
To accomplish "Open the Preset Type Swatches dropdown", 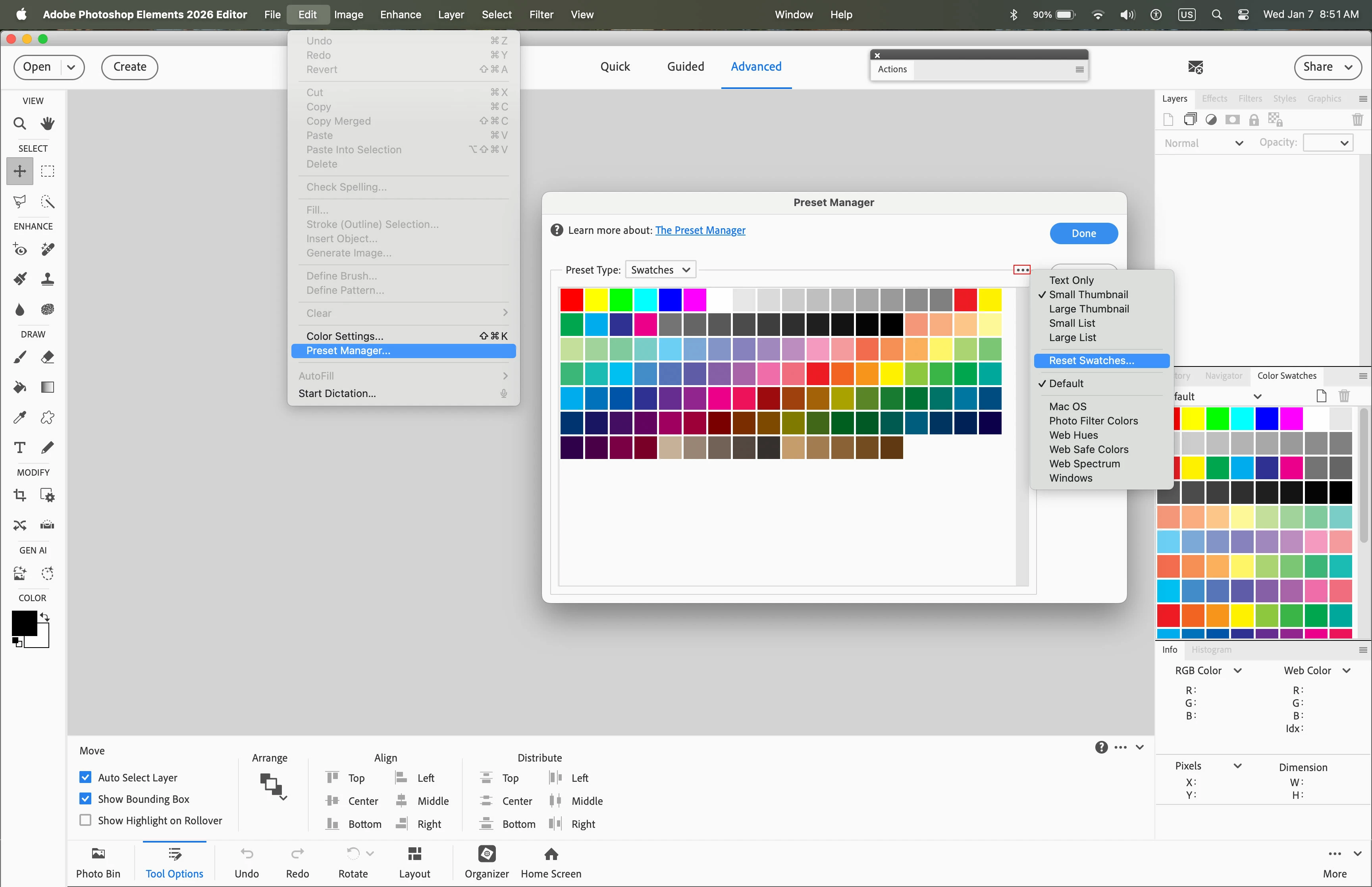I will click(x=660, y=270).
